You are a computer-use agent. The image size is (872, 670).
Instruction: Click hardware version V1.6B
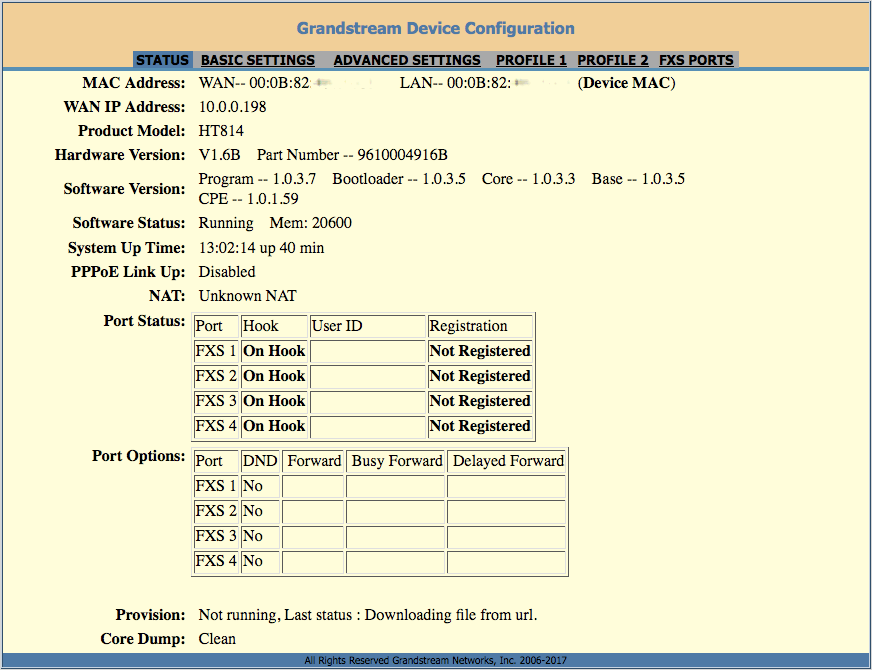(x=220, y=155)
